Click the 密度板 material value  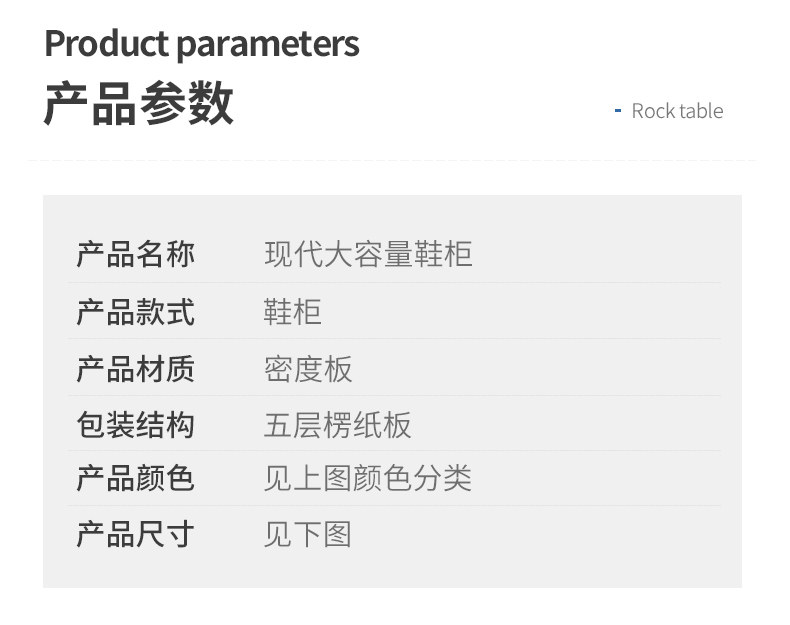308,369
